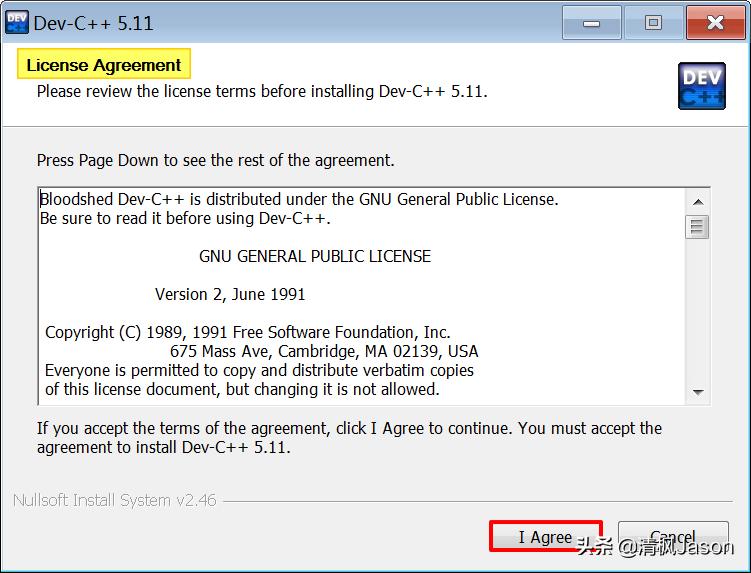Click the license scrollbar thumb

coord(697,227)
